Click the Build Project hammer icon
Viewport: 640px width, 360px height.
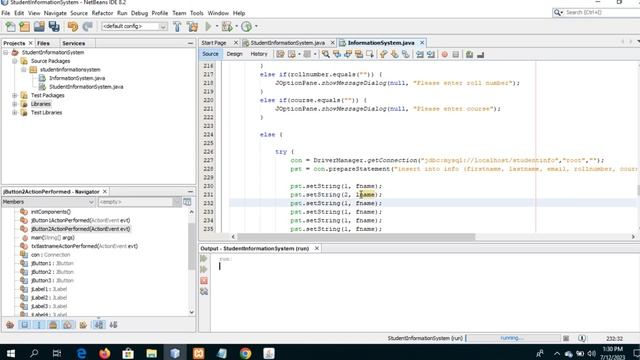coord(177,27)
